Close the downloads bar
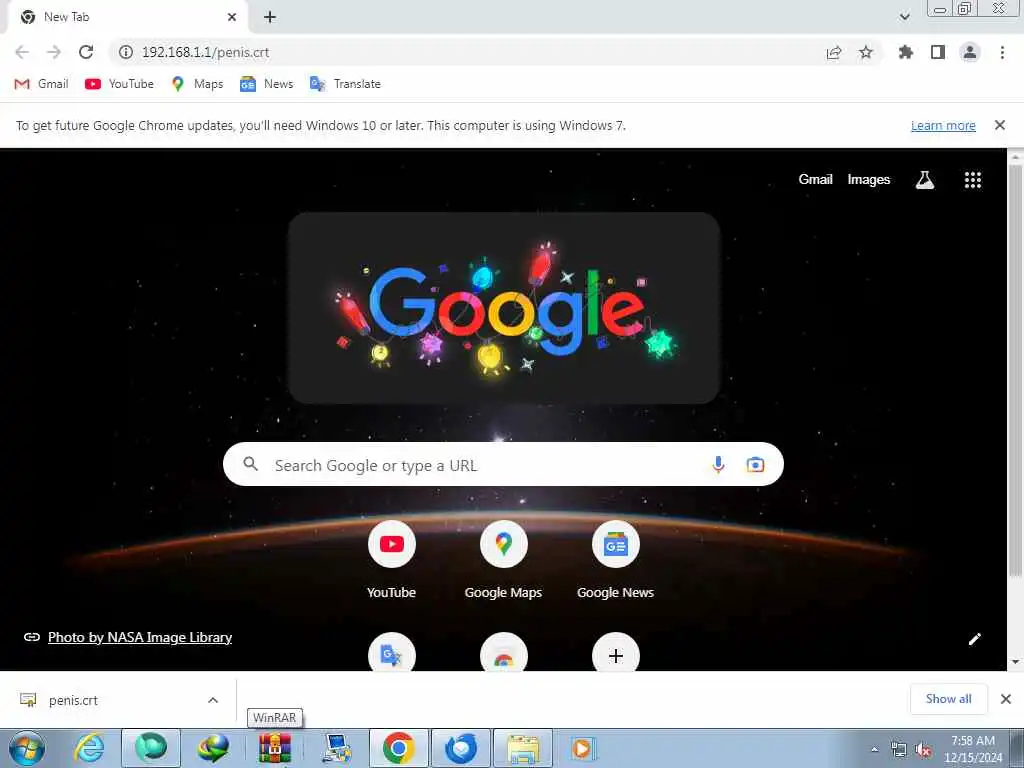 click(1006, 699)
